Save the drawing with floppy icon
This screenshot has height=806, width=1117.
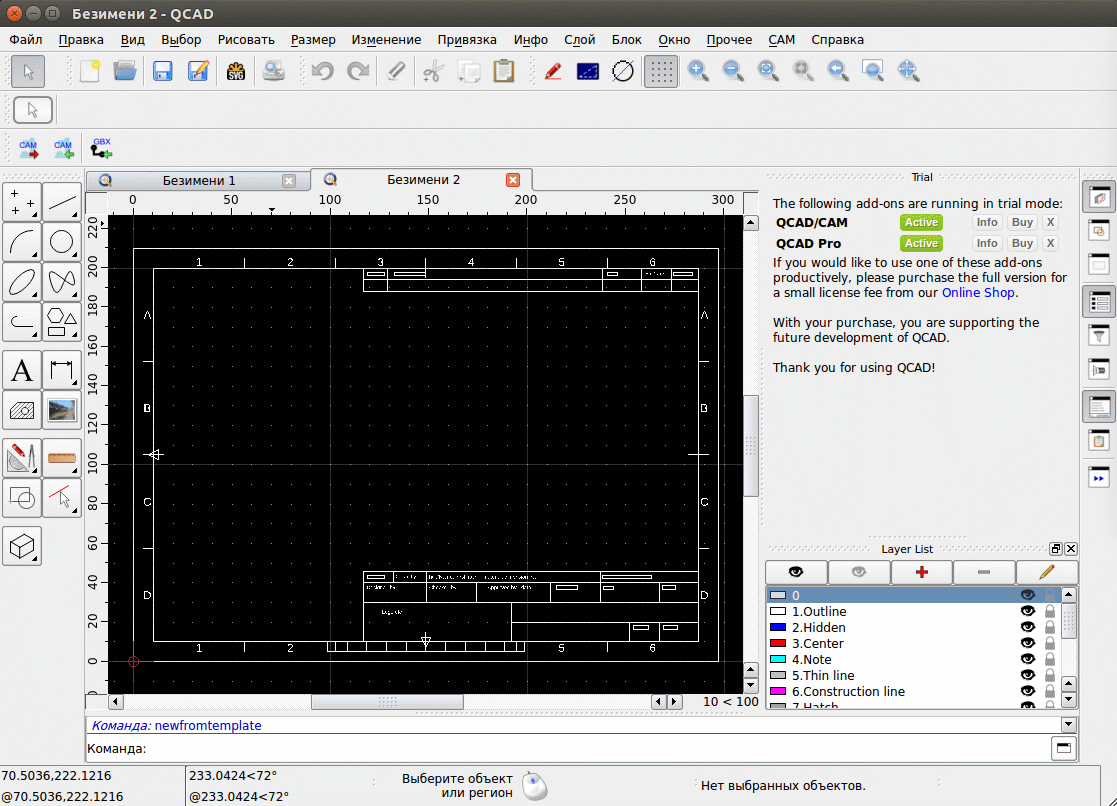pos(162,71)
